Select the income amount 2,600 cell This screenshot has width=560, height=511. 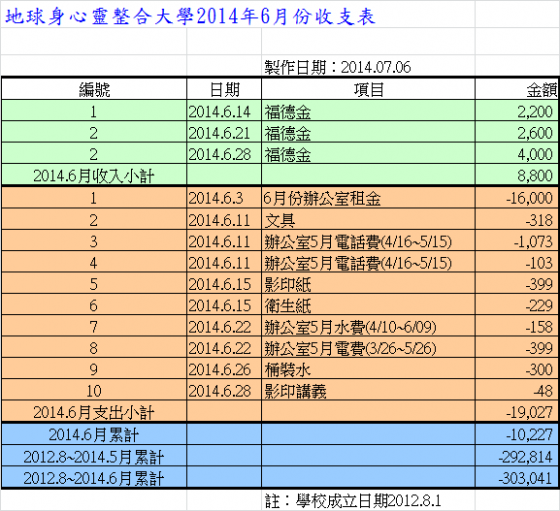coord(517,132)
